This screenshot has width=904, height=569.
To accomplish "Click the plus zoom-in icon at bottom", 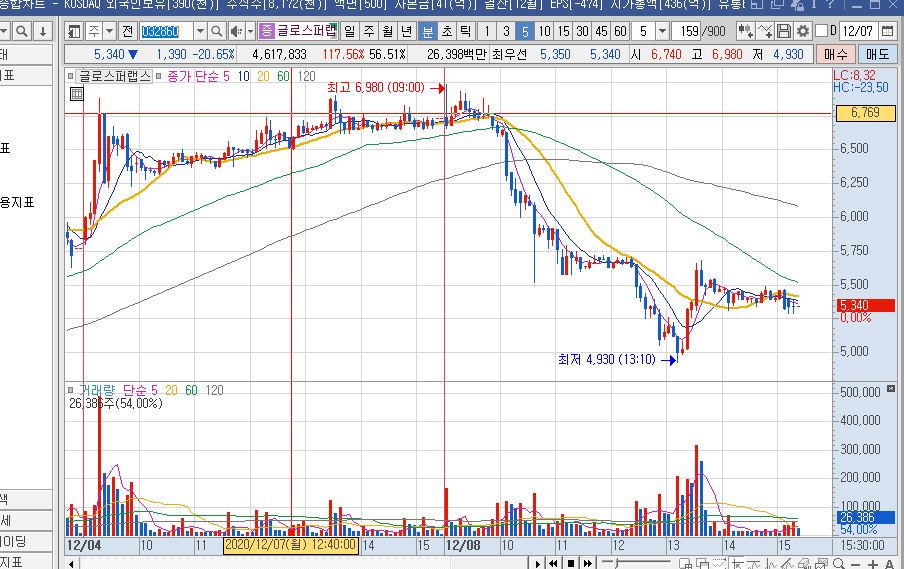I will coord(873,564).
